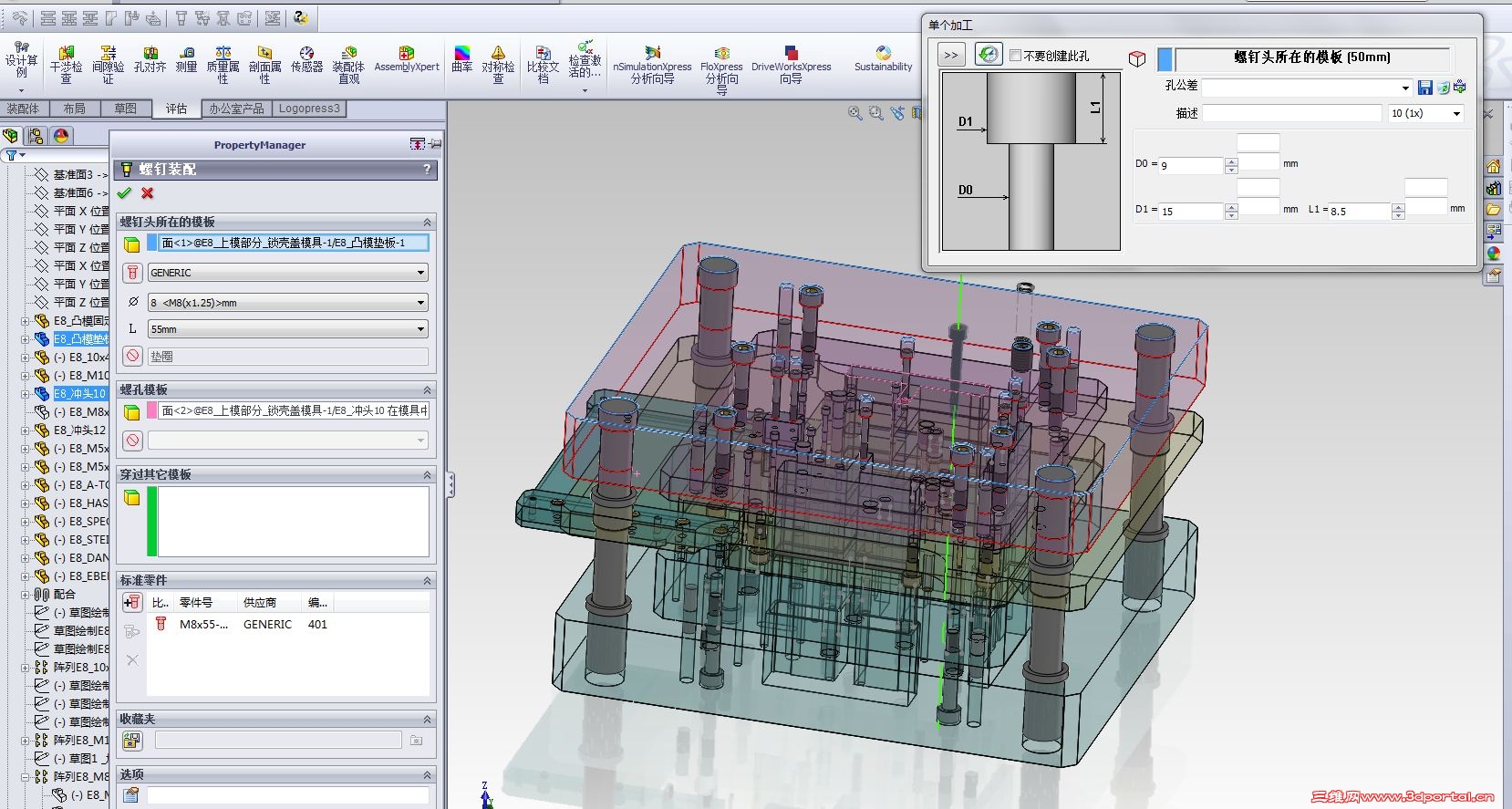
Task: Switch to the 装配体 tab
Action: (24, 109)
